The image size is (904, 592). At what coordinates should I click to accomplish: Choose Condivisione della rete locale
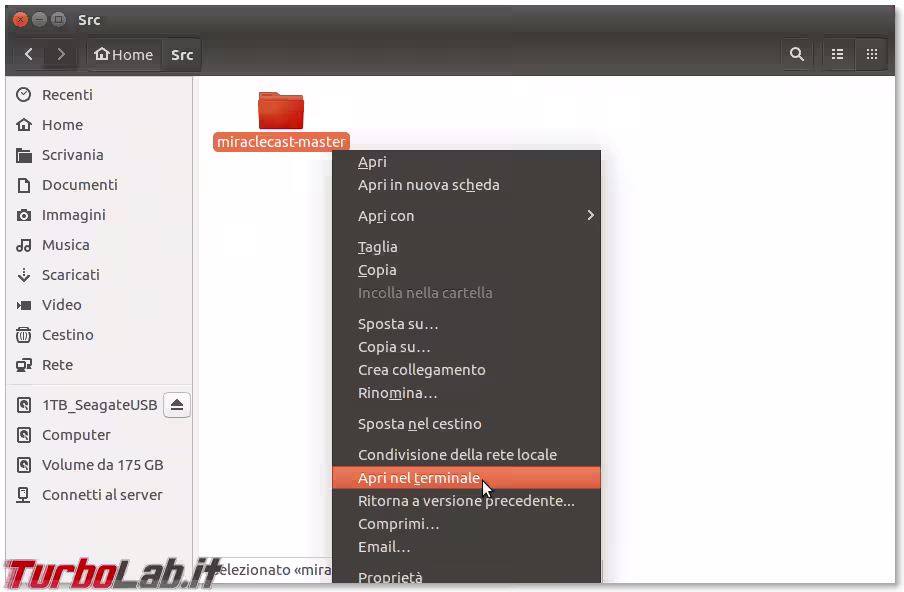point(466,455)
